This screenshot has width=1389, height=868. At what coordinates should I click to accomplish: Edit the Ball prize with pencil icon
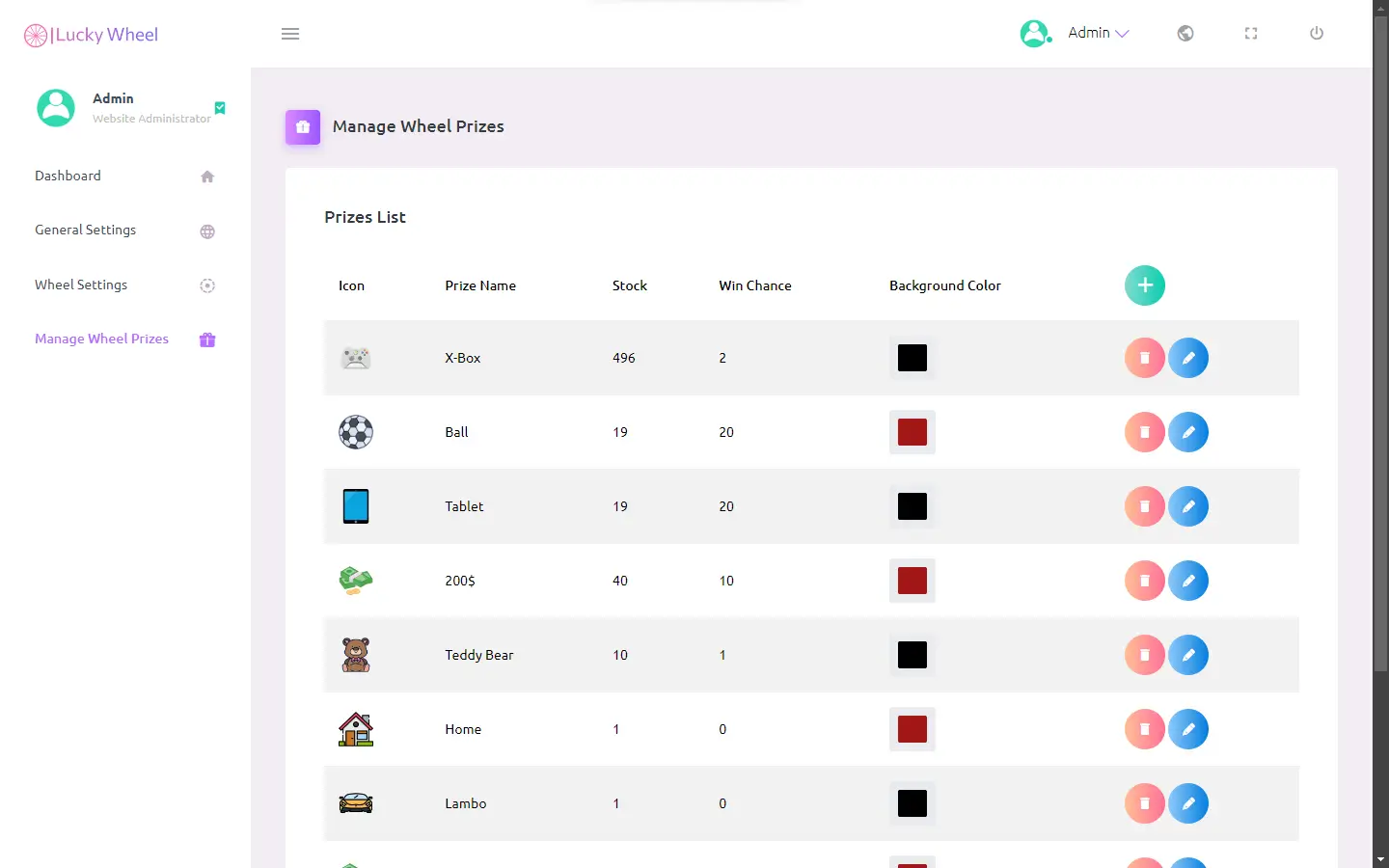click(x=1188, y=432)
